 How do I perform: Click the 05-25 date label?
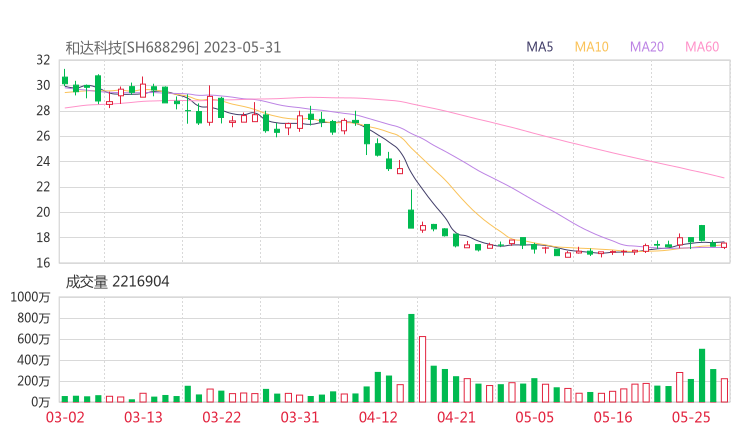pyautogui.click(x=691, y=417)
